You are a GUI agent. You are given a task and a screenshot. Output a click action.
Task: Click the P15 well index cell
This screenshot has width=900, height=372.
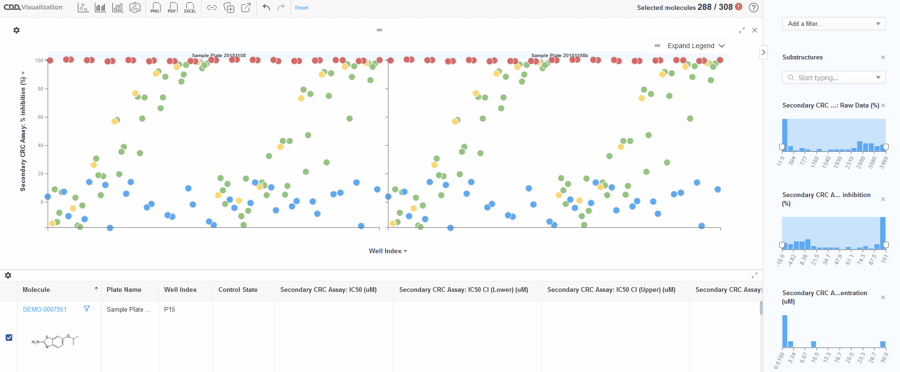tap(169, 309)
